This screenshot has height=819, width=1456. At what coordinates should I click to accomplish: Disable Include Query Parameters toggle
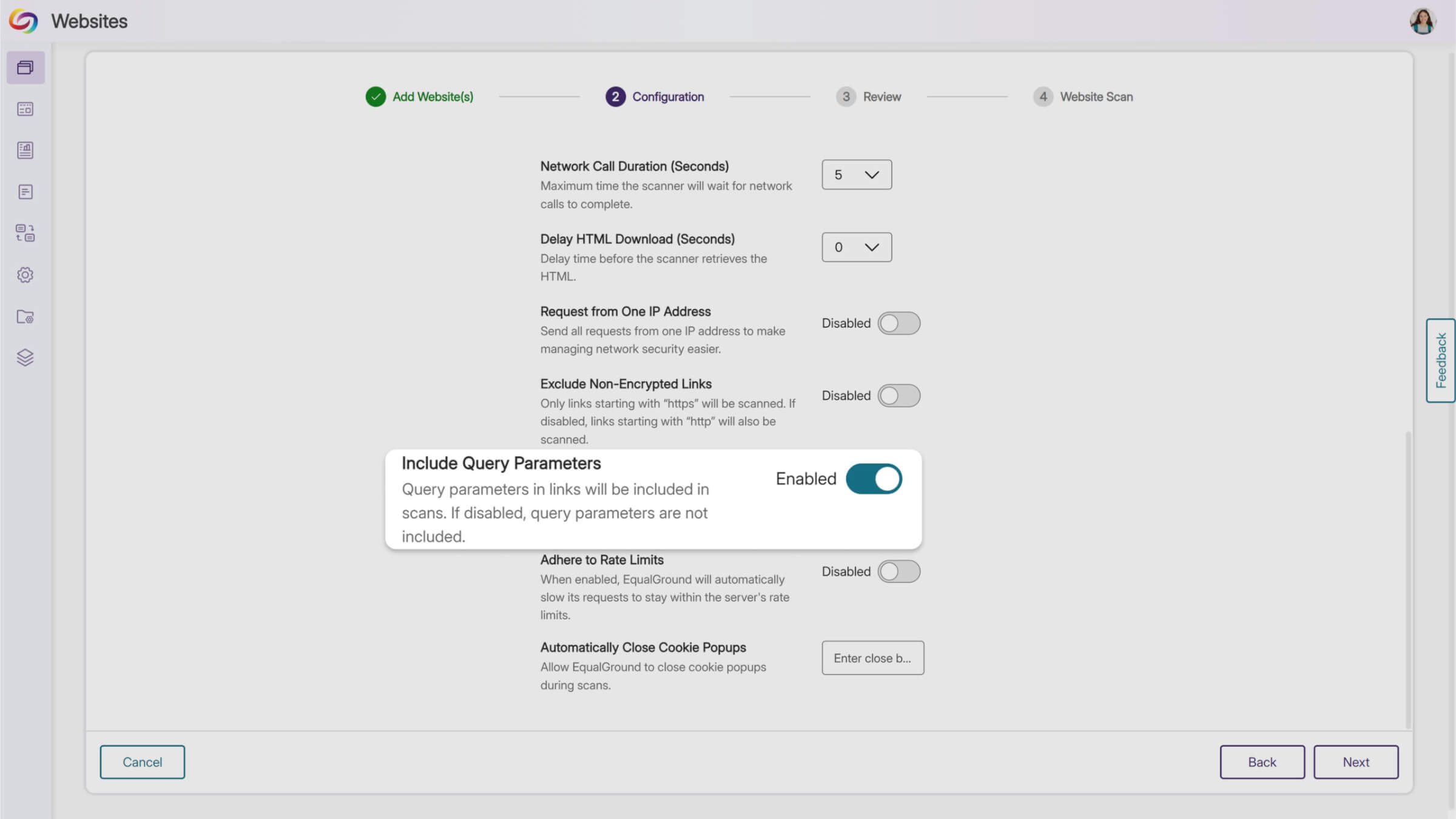[x=874, y=479]
